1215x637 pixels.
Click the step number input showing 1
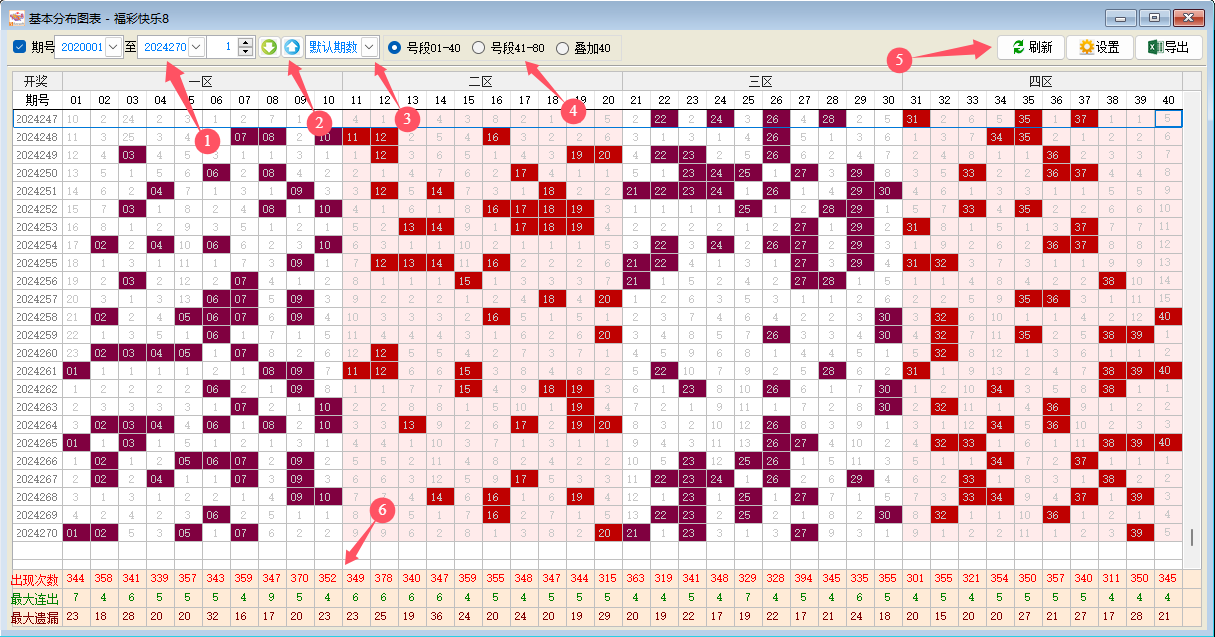coord(222,47)
